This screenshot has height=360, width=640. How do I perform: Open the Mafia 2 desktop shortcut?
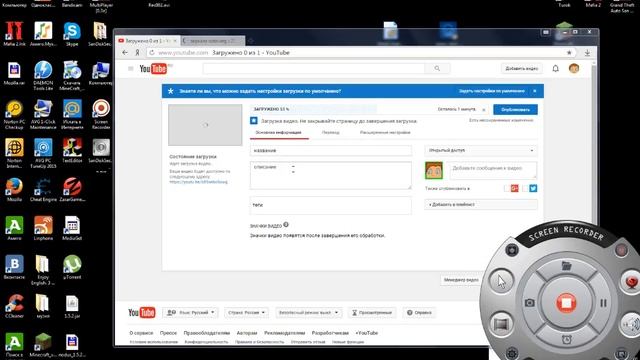click(x=14, y=33)
